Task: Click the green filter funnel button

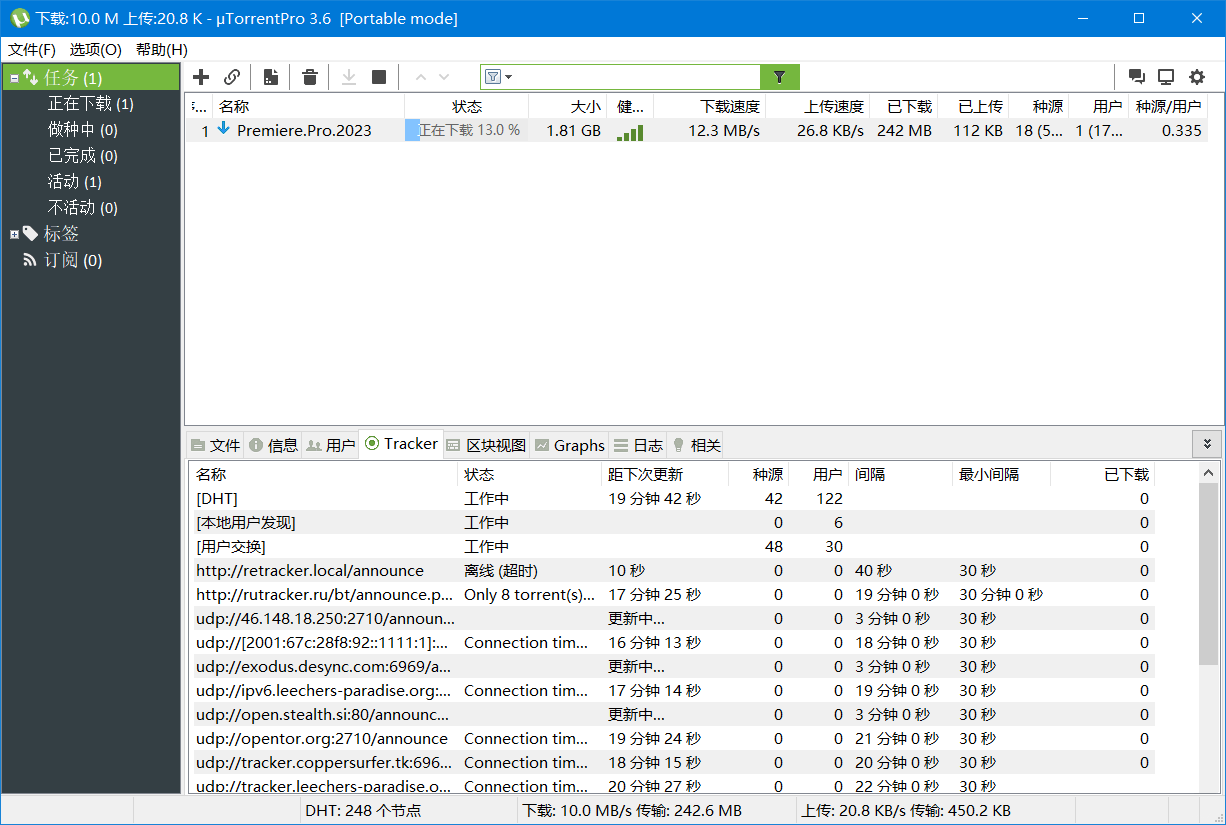Action: click(780, 76)
